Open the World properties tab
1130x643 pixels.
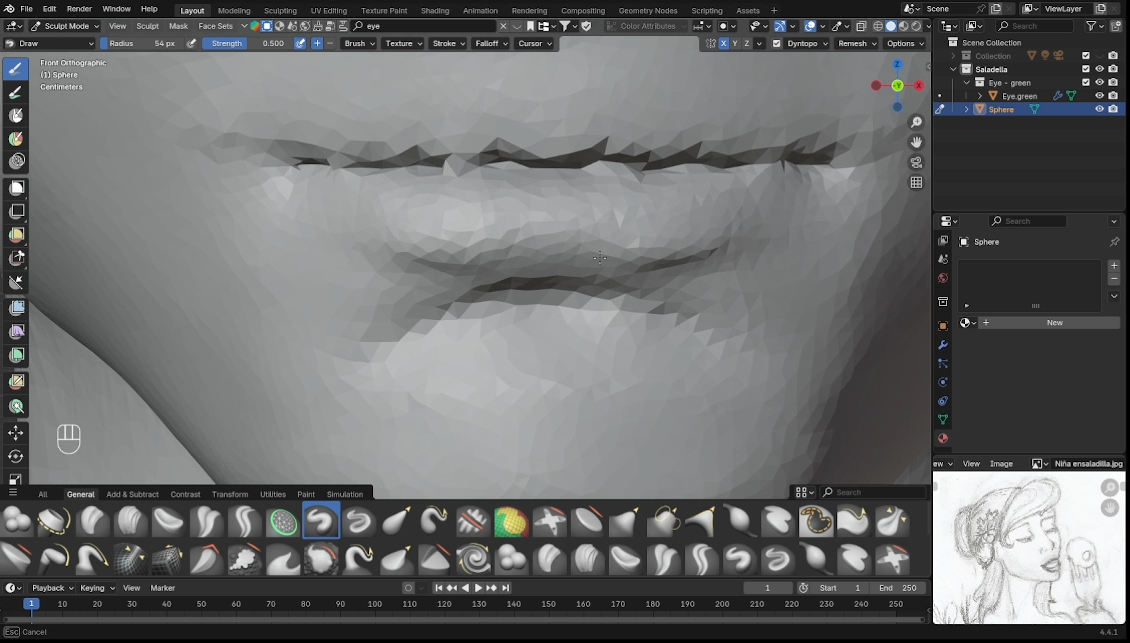[x=943, y=278]
